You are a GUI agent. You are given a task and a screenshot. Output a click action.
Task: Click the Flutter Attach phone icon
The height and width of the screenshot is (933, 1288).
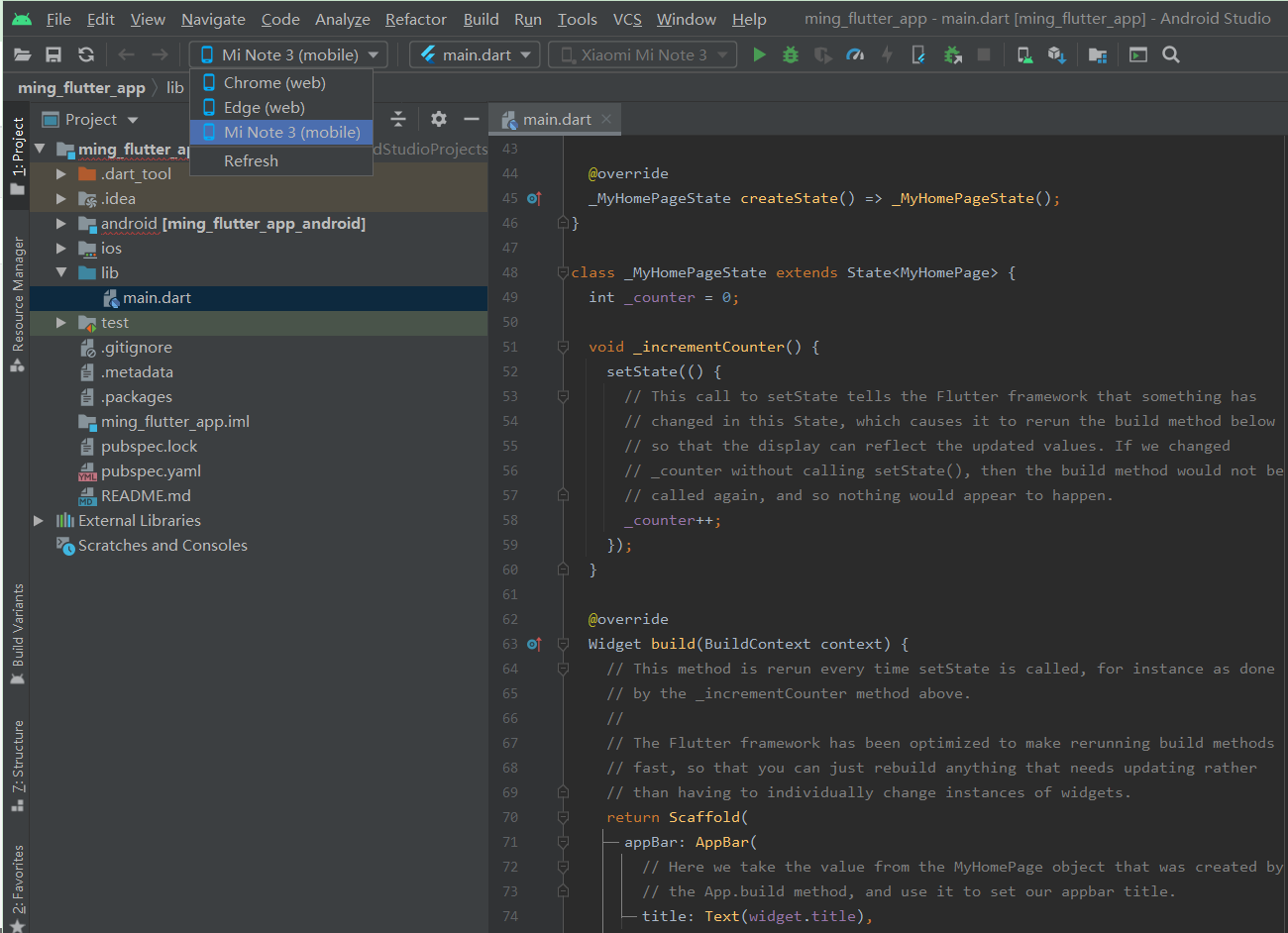click(918, 55)
